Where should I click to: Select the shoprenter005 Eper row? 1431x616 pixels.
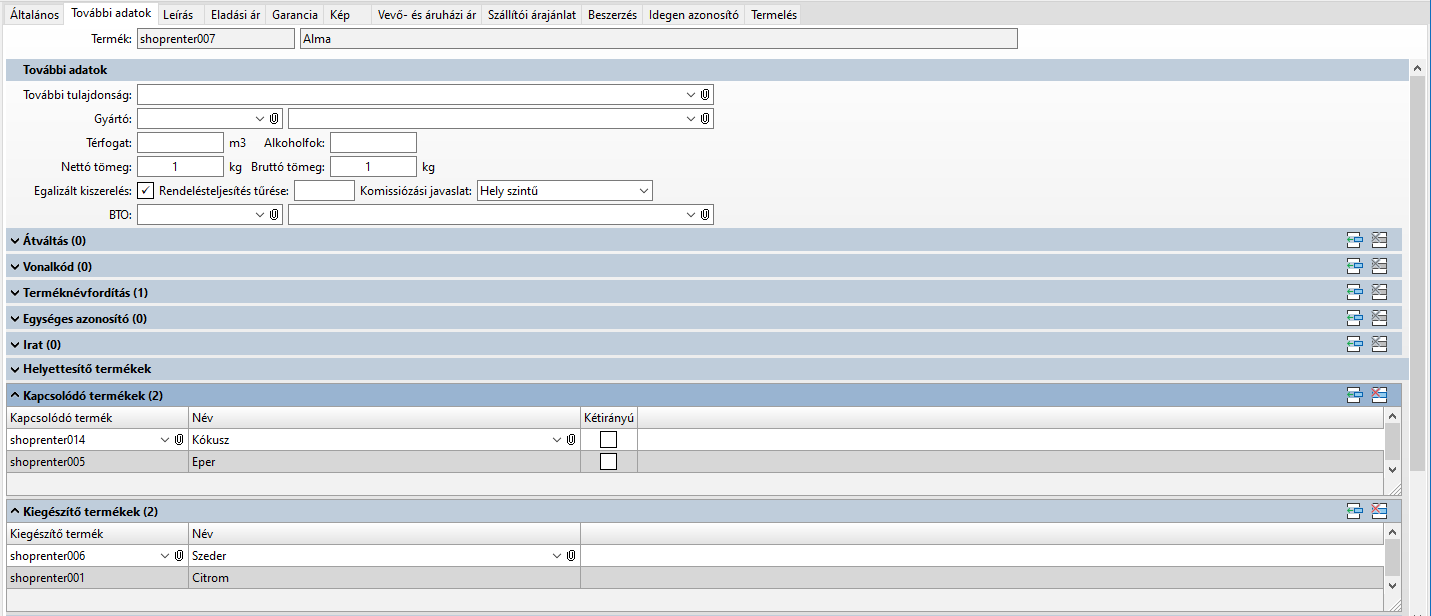[695, 462]
